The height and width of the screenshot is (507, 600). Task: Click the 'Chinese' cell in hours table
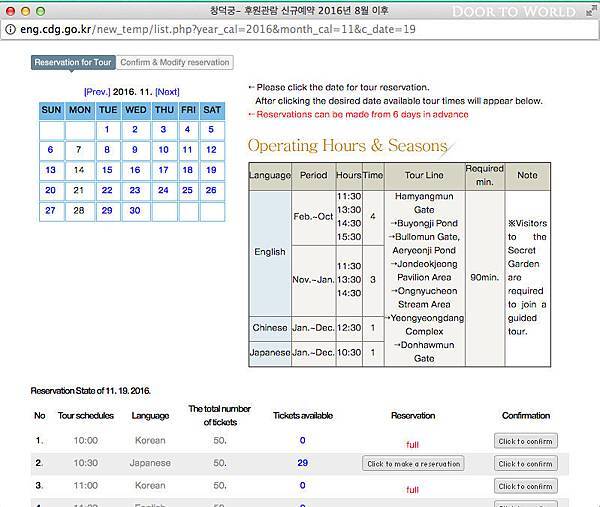(270, 328)
